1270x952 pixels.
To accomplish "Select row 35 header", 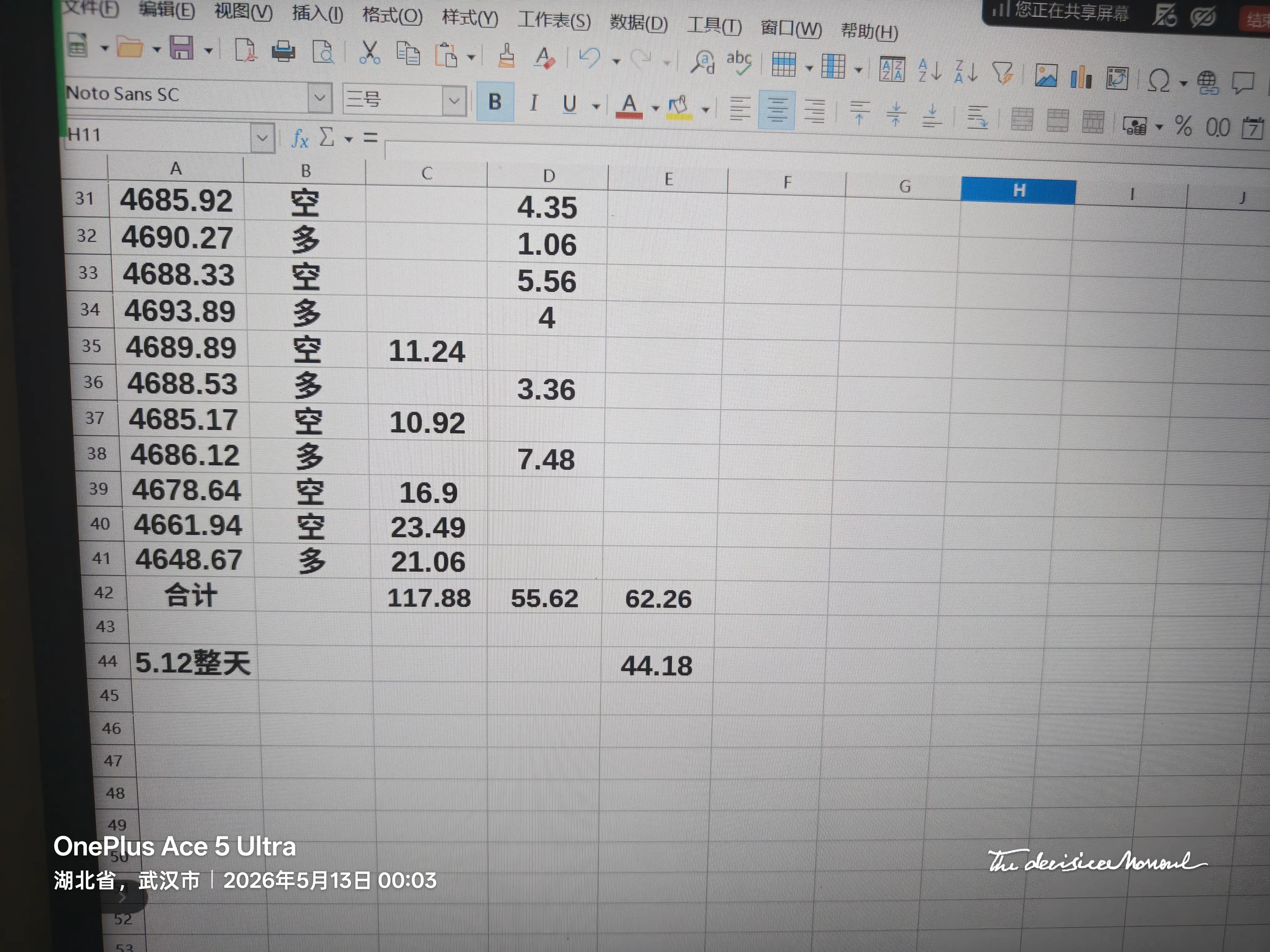I will pos(91,346).
